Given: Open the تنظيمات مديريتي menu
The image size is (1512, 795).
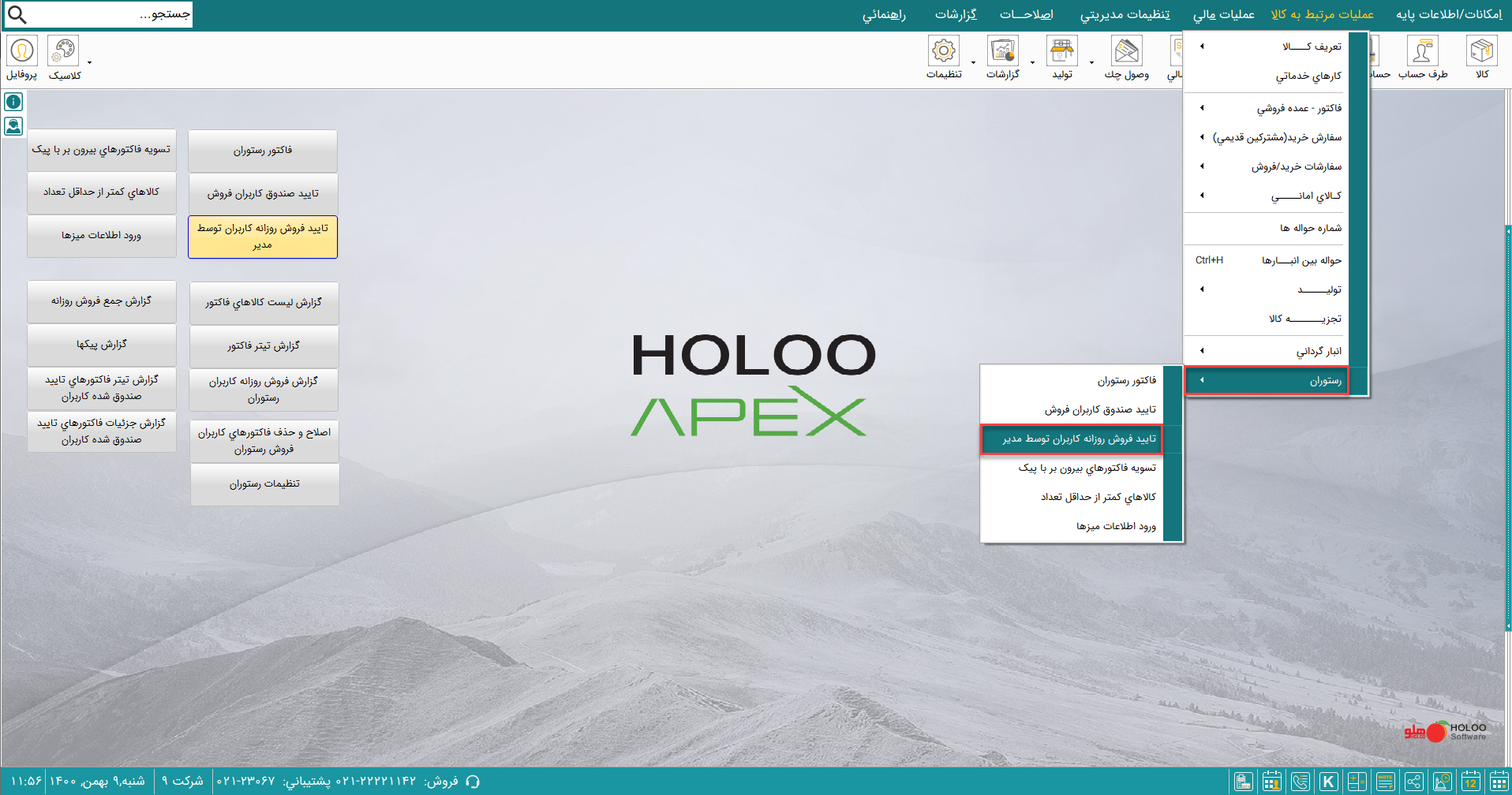Looking at the screenshot, I should 1125,14.
